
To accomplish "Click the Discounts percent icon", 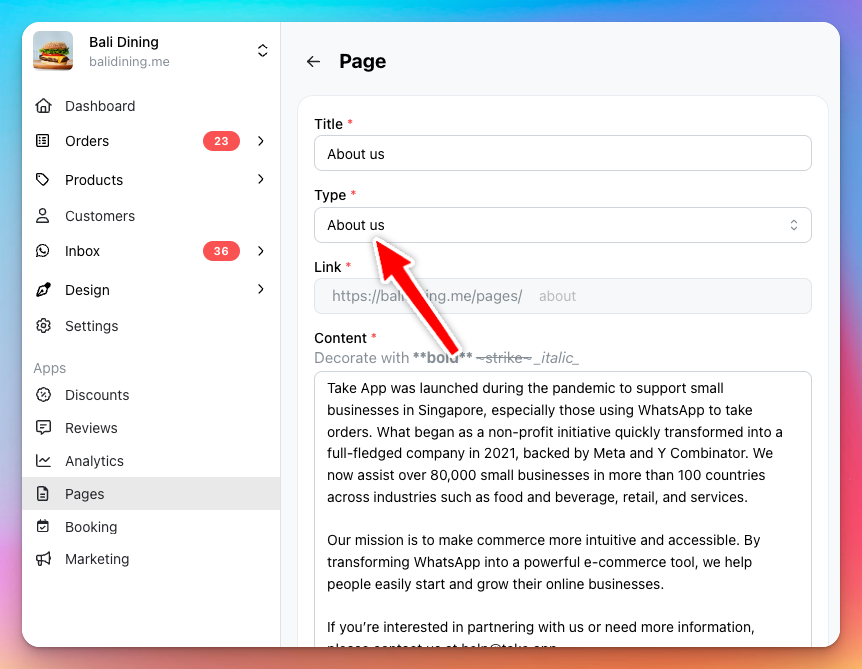I will 43,395.
